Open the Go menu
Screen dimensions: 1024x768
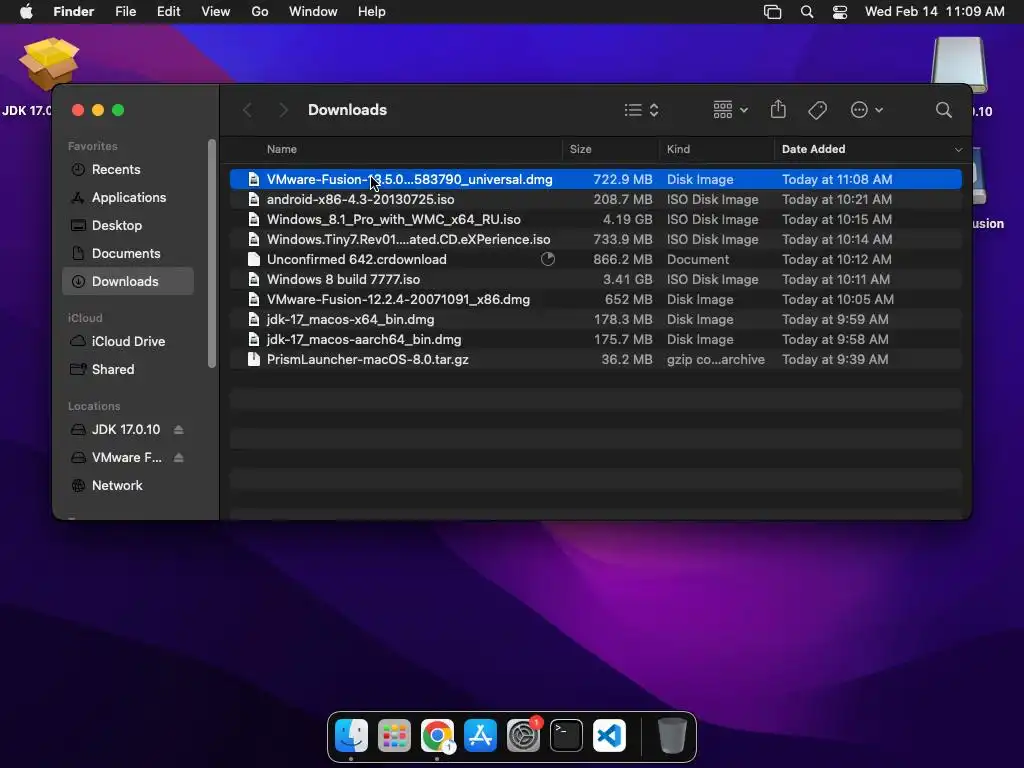[260, 12]
